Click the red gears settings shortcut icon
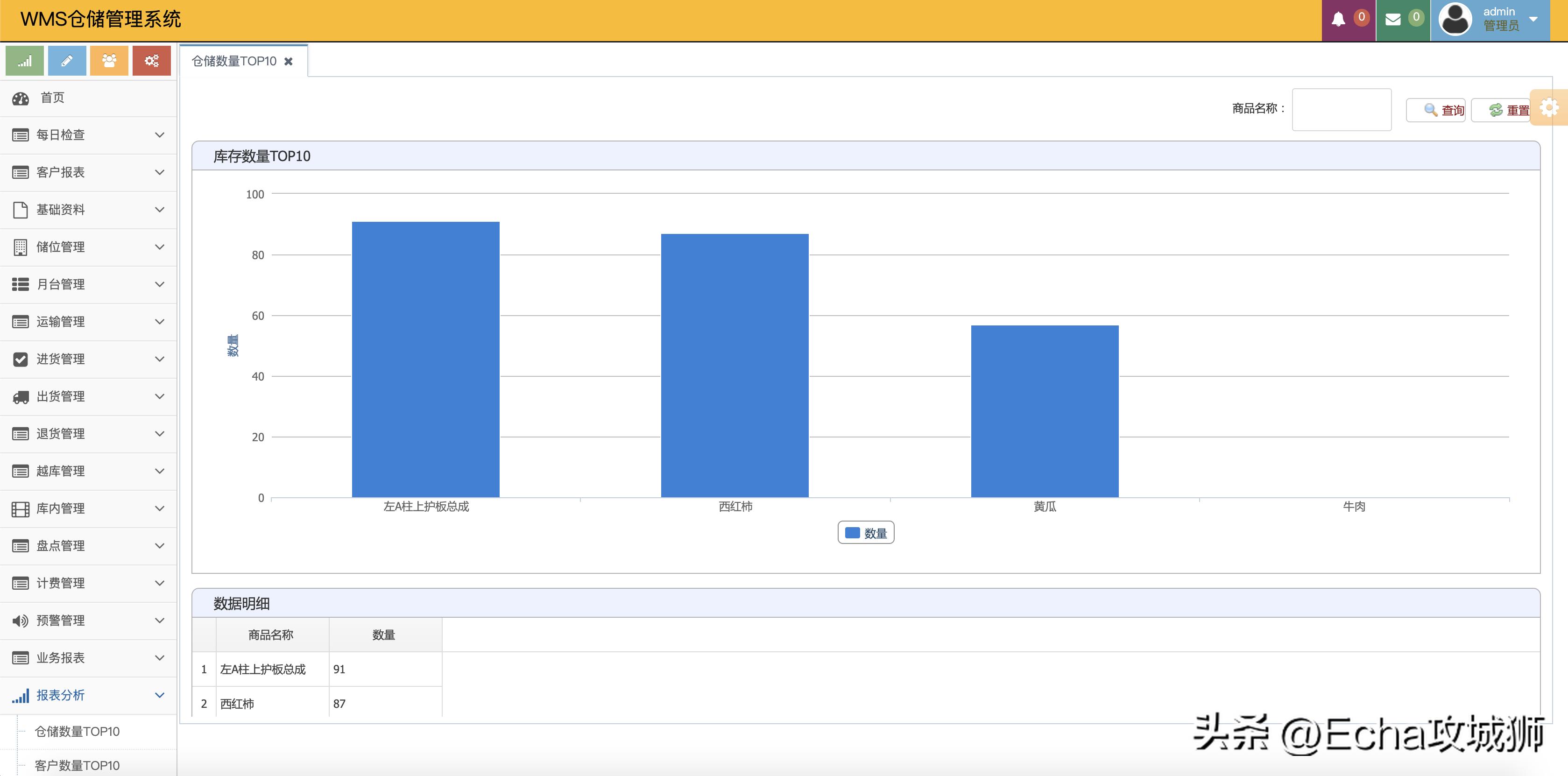Image resolution: width=1568 pixels, height=776 pixels. 152,61
